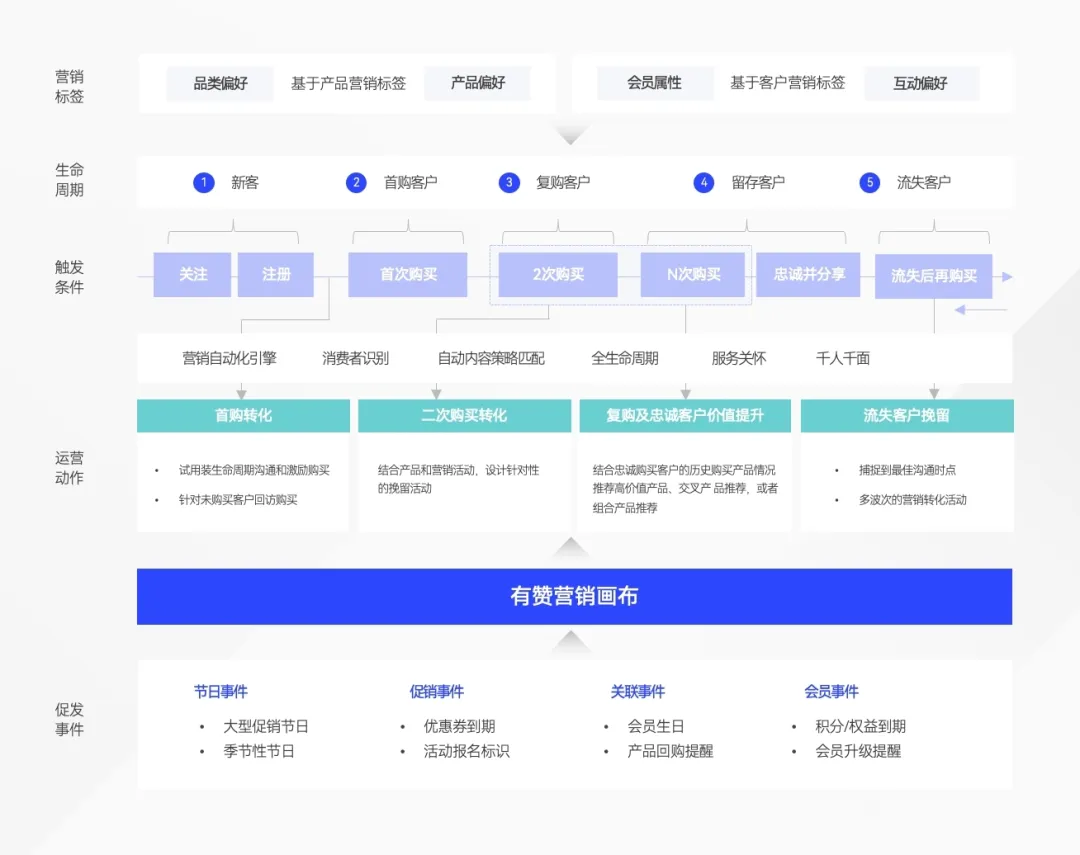Click the 优惠券到期 item
The width and height of the screenshot is (1080, 855).
[459, 726]
